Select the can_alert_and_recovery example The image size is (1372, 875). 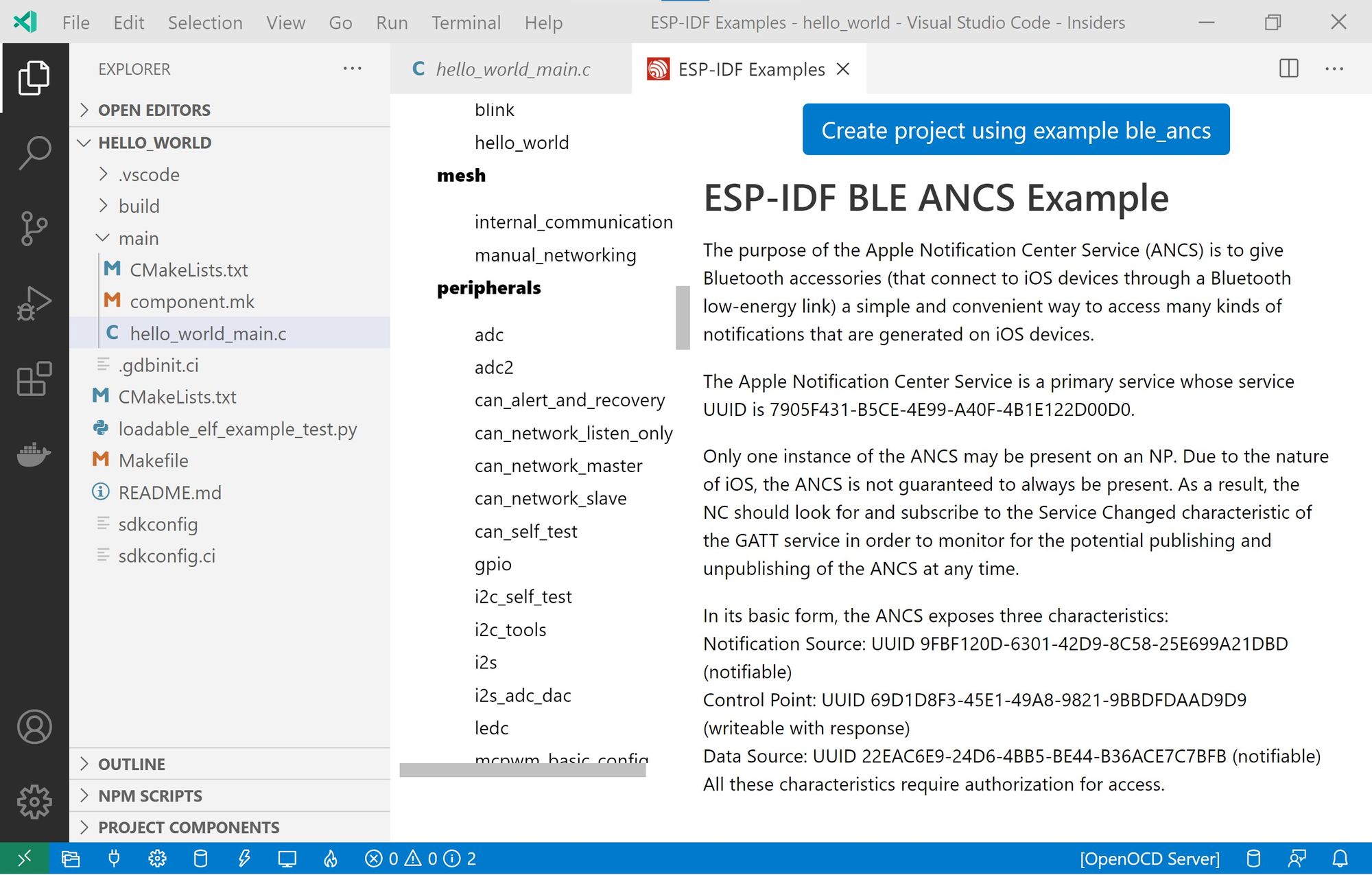(569, 400)
